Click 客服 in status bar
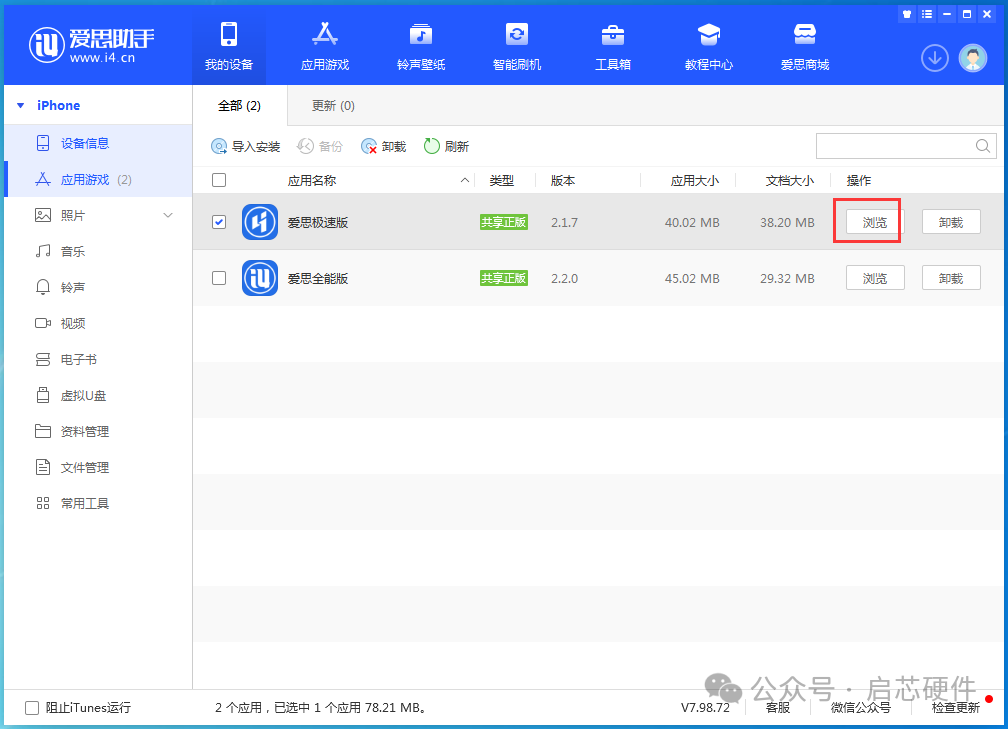1008x729 pixels. click(778, 708)
